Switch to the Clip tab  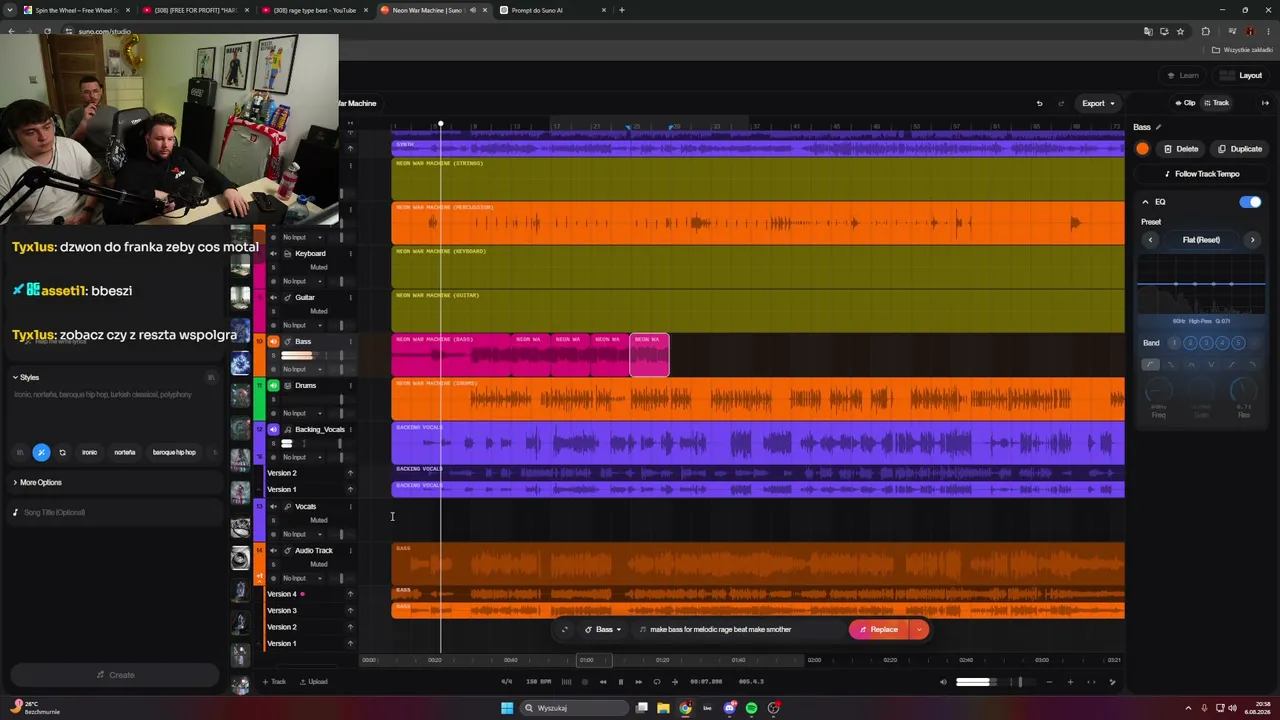point(1185,103)
